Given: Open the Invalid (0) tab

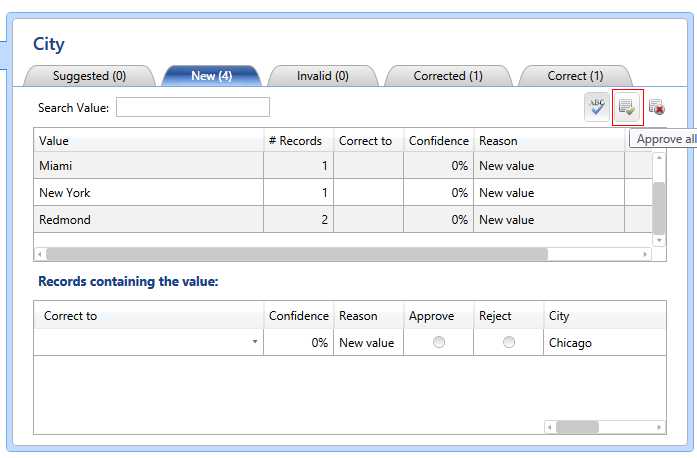Looking at the screenshot, I should [x=323, y=76].
